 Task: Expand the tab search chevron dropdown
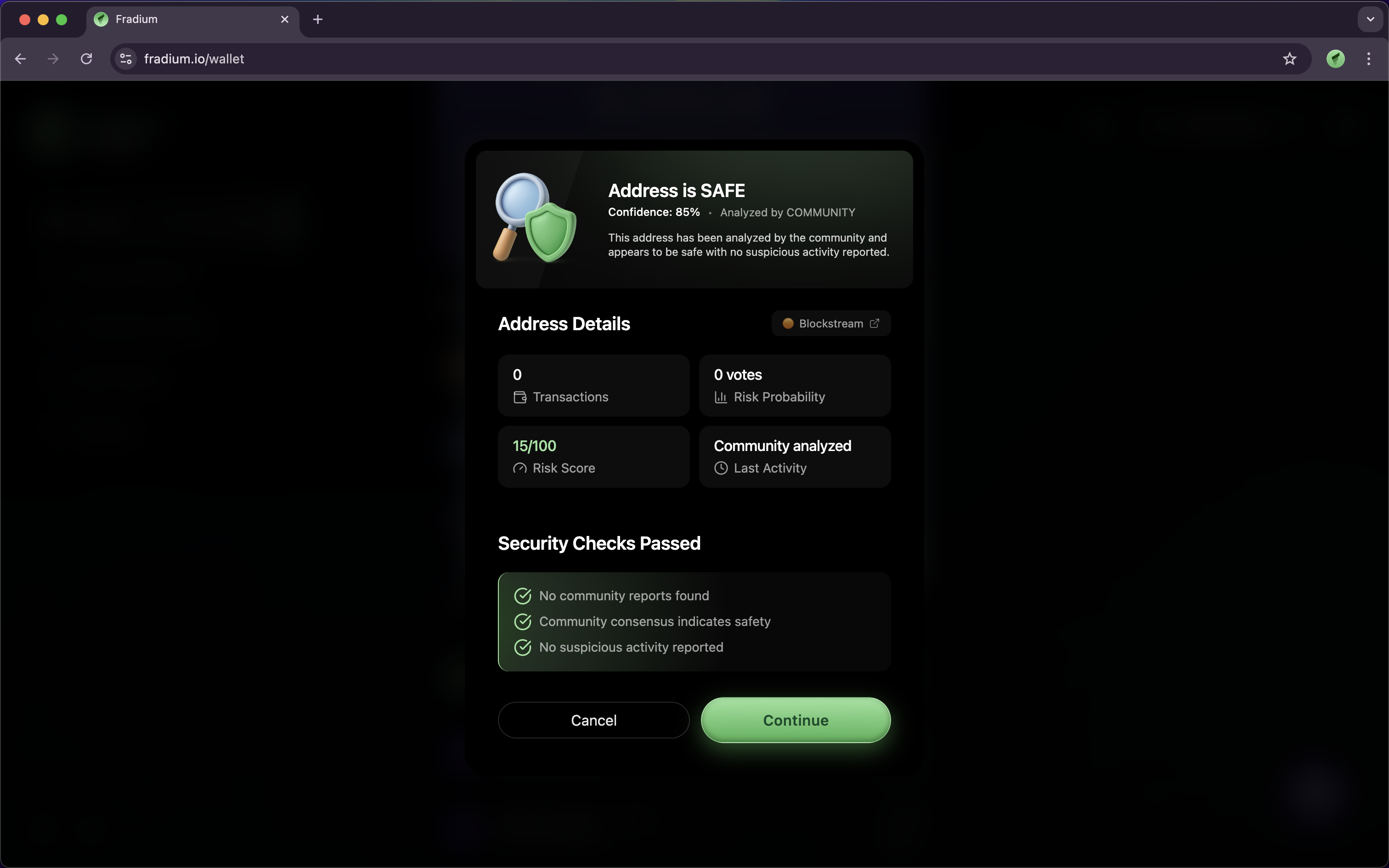coord(1370,19)
